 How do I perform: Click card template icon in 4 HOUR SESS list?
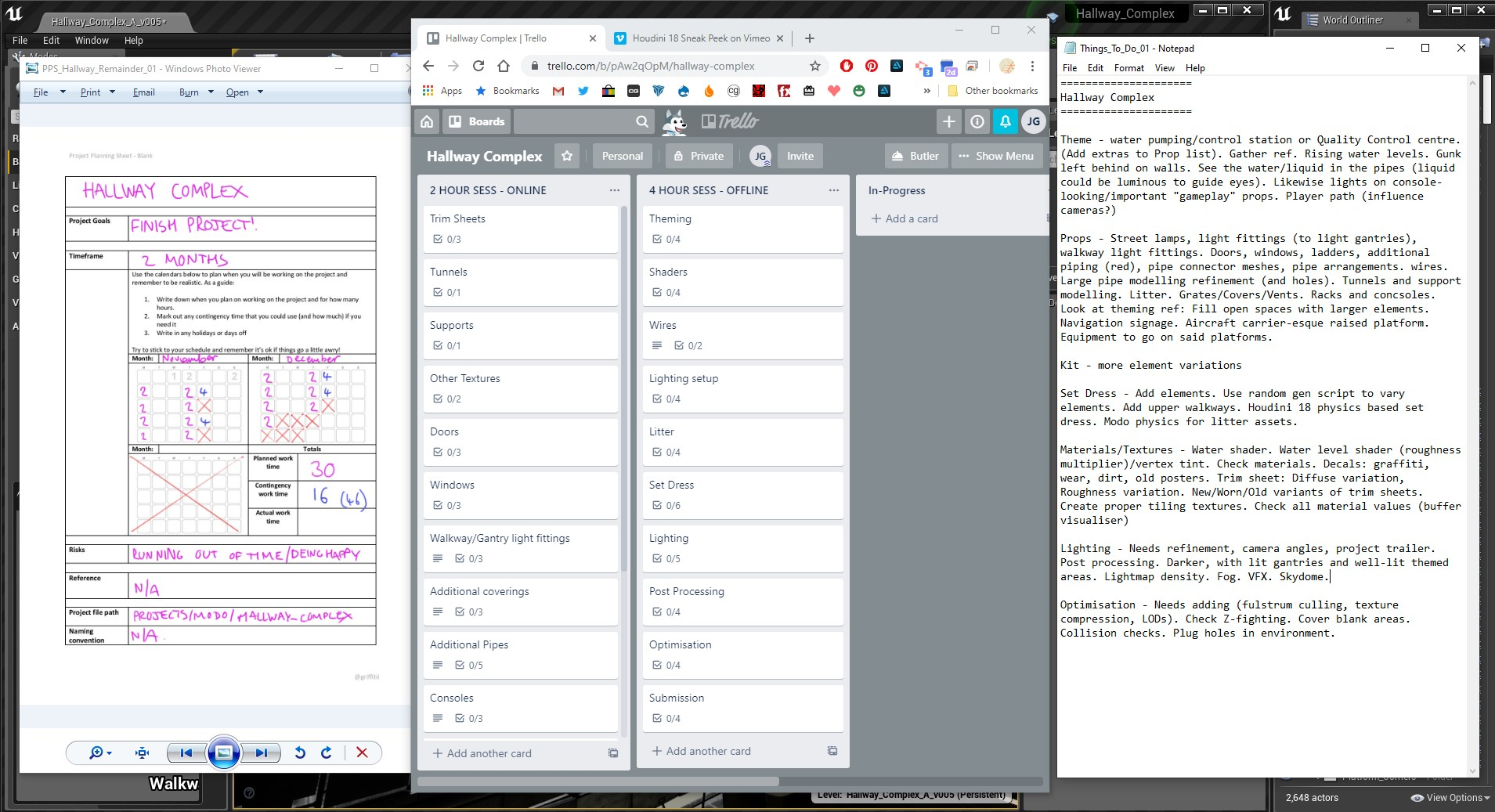(832, 751)
